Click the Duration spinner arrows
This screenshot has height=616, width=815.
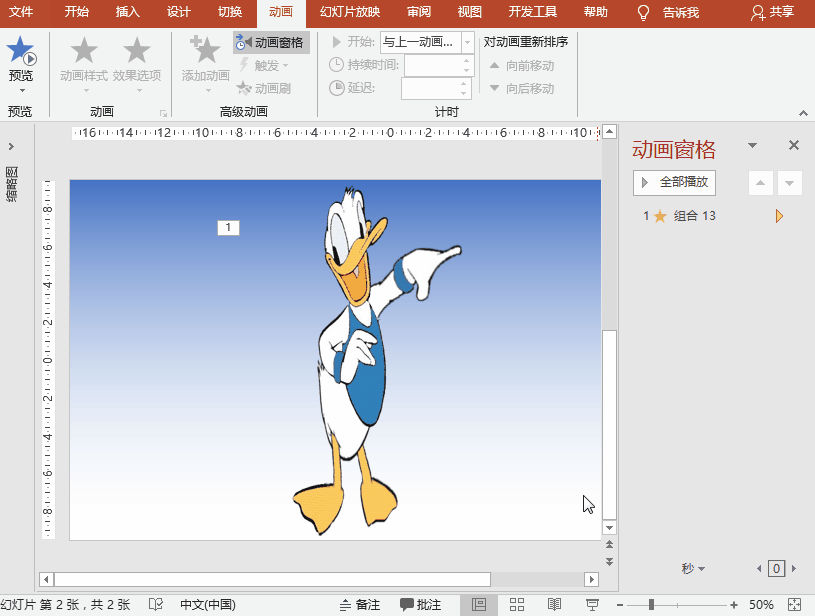coord(466,65)
